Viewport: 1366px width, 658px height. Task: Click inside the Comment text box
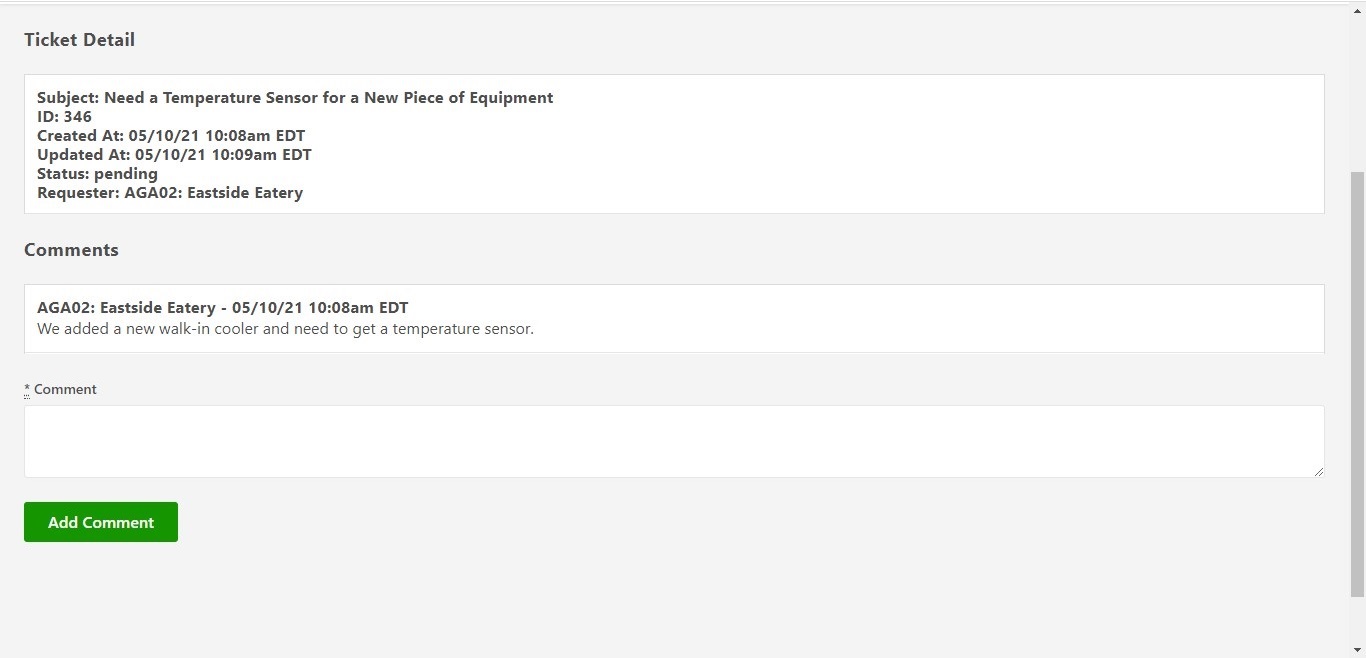[673, 440]
